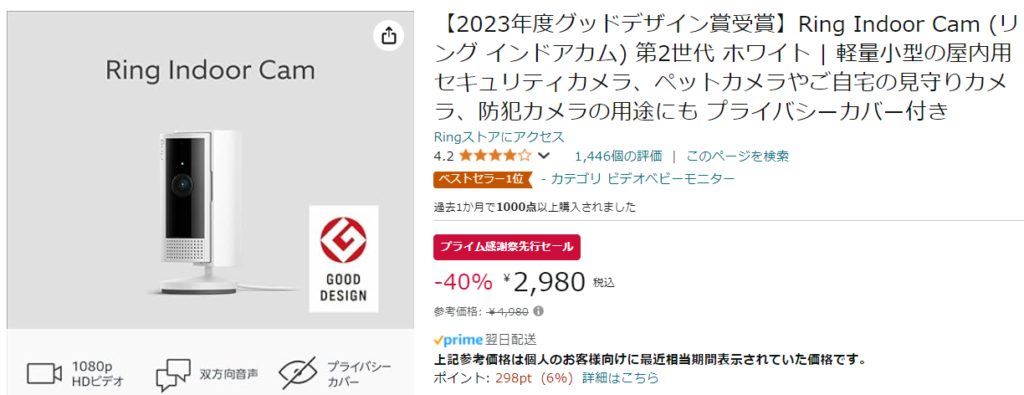Image resolution: width=1024 pixels, height=395 pixels.
Task: Click the info icon beside reference price
Action: (x=539, y=311)
